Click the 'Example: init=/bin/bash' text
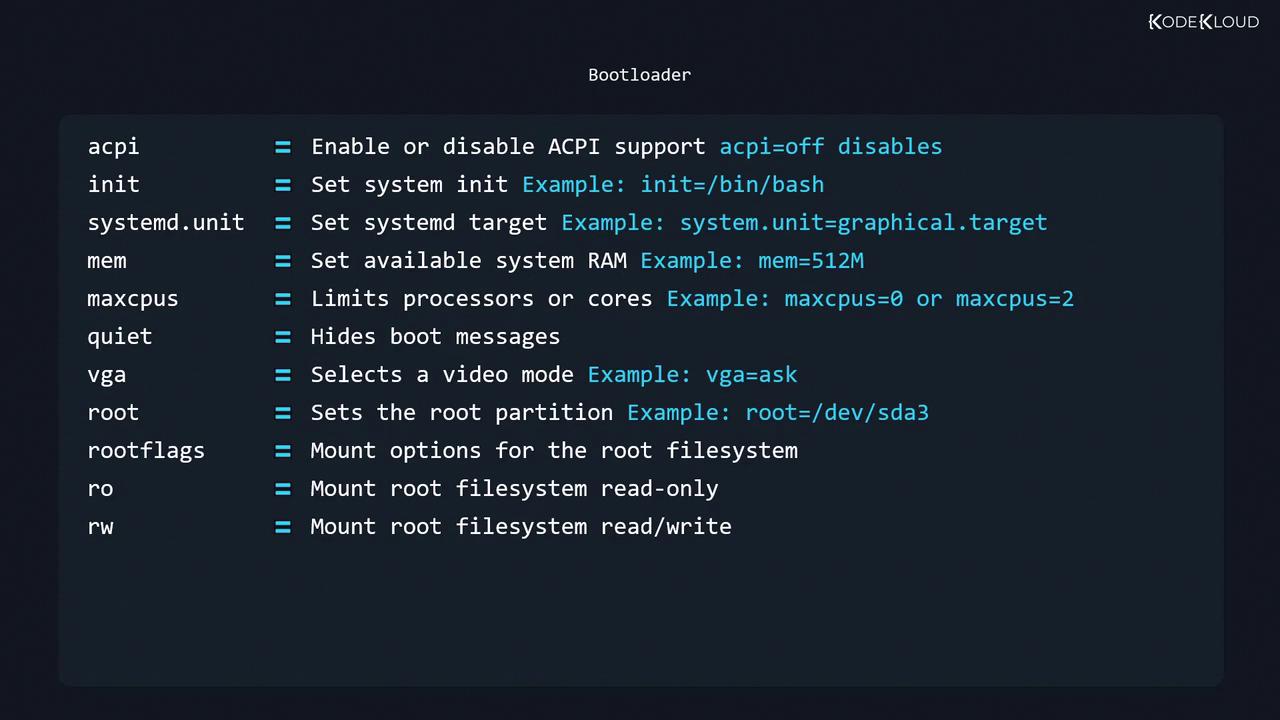1280x720 pixels. click(673, 185)
